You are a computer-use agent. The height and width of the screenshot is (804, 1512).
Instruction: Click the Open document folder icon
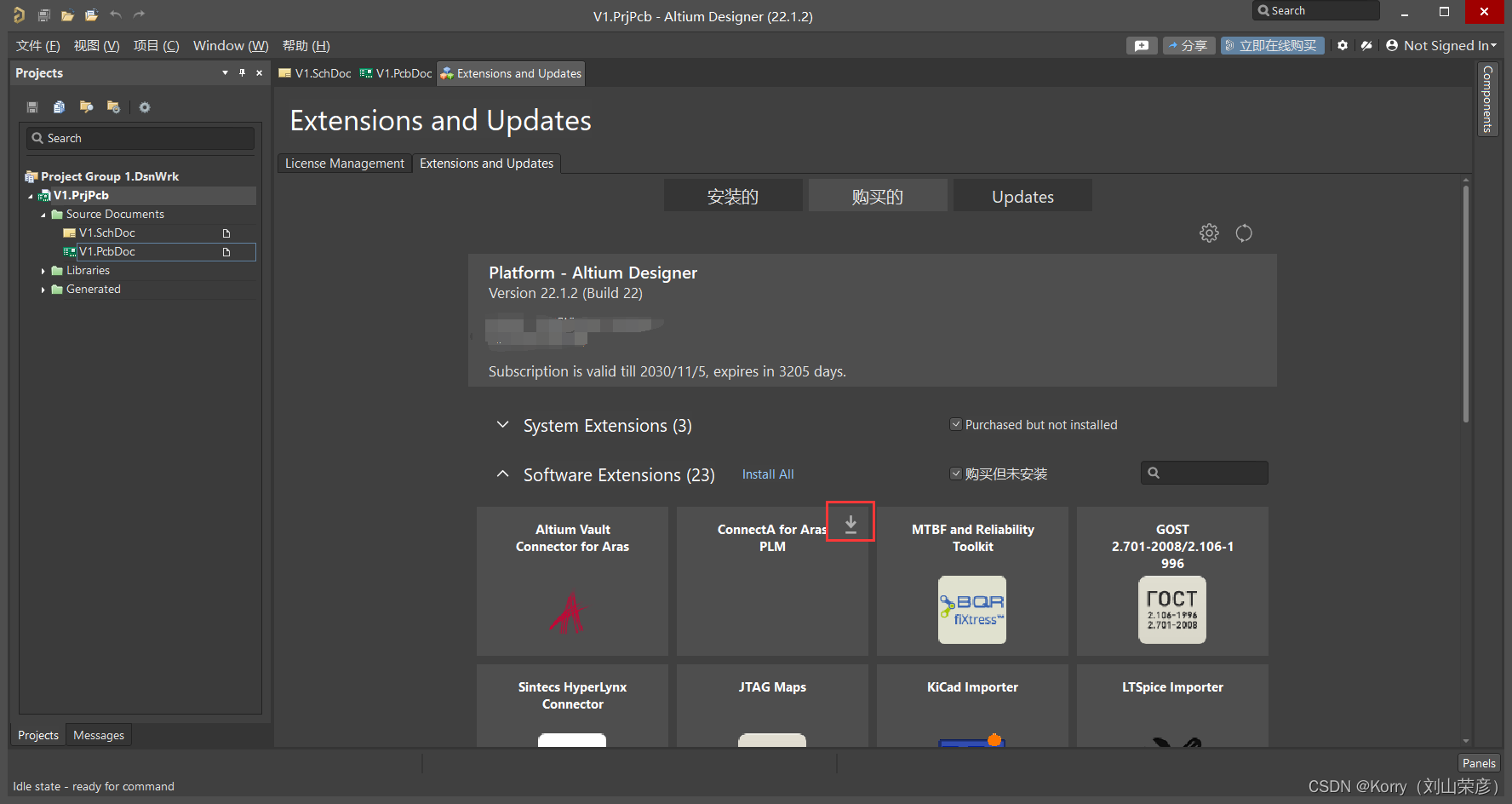67,14
